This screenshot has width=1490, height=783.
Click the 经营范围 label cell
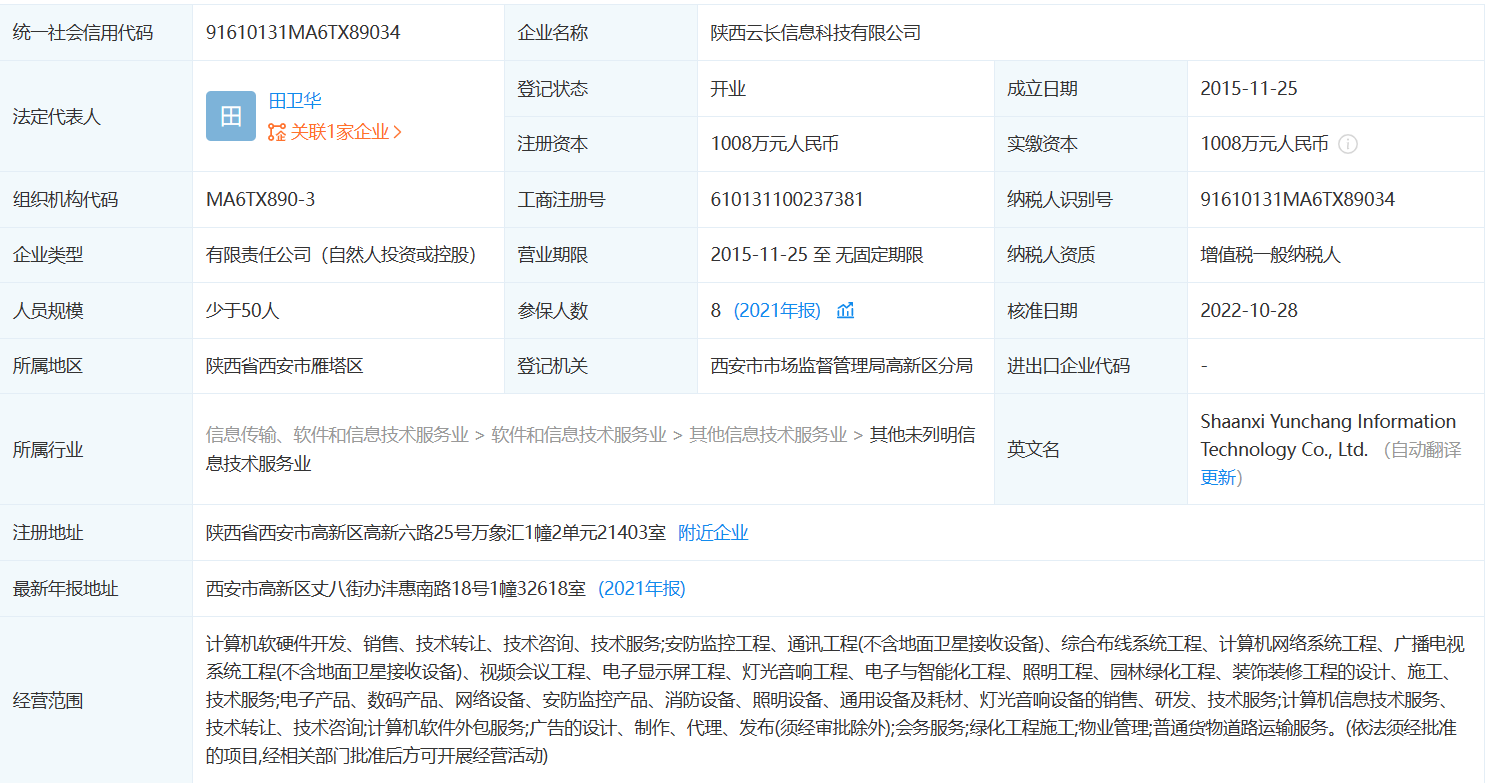97,699
